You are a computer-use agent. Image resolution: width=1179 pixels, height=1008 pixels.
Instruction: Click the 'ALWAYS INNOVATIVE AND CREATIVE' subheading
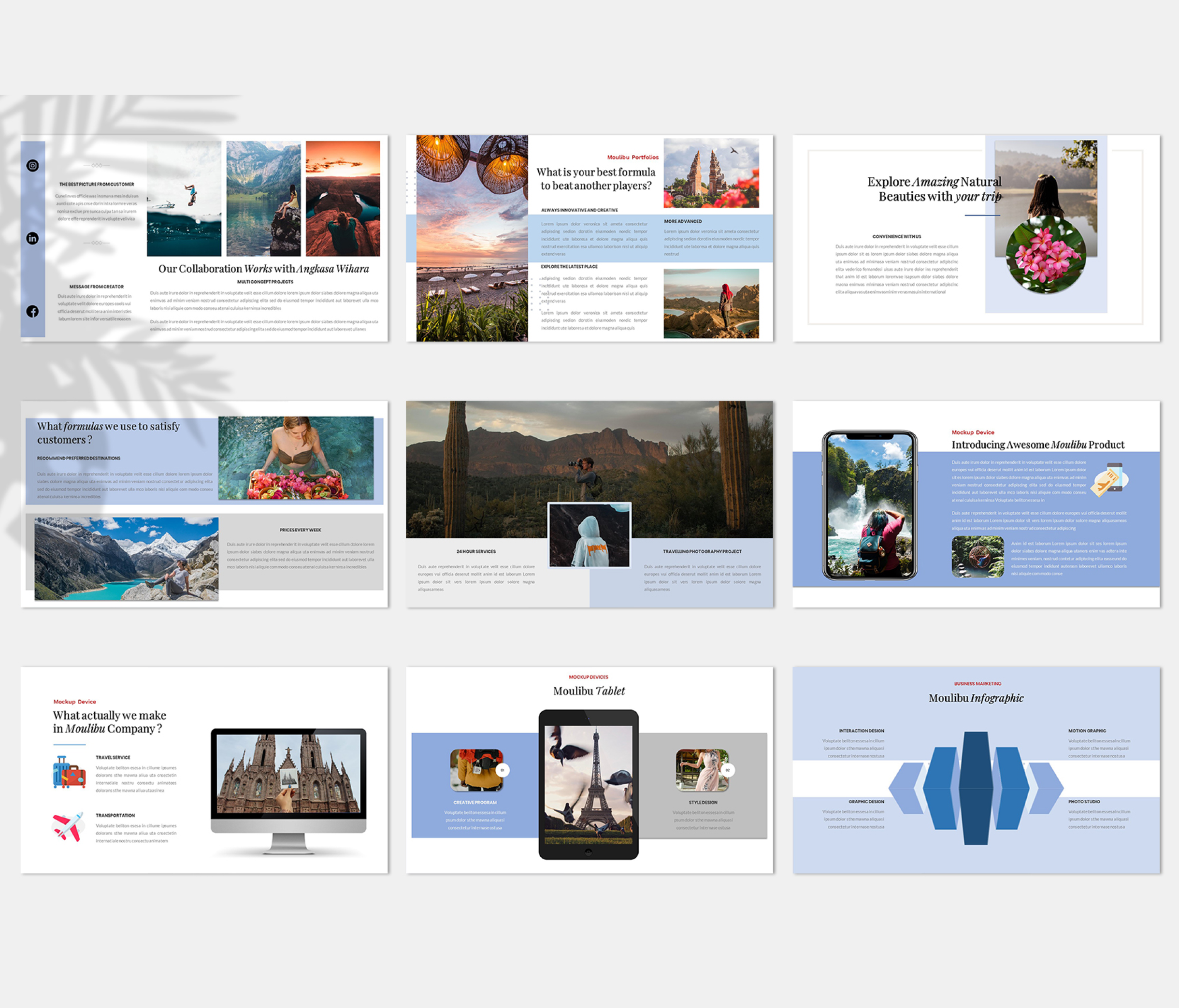[579, 210]
